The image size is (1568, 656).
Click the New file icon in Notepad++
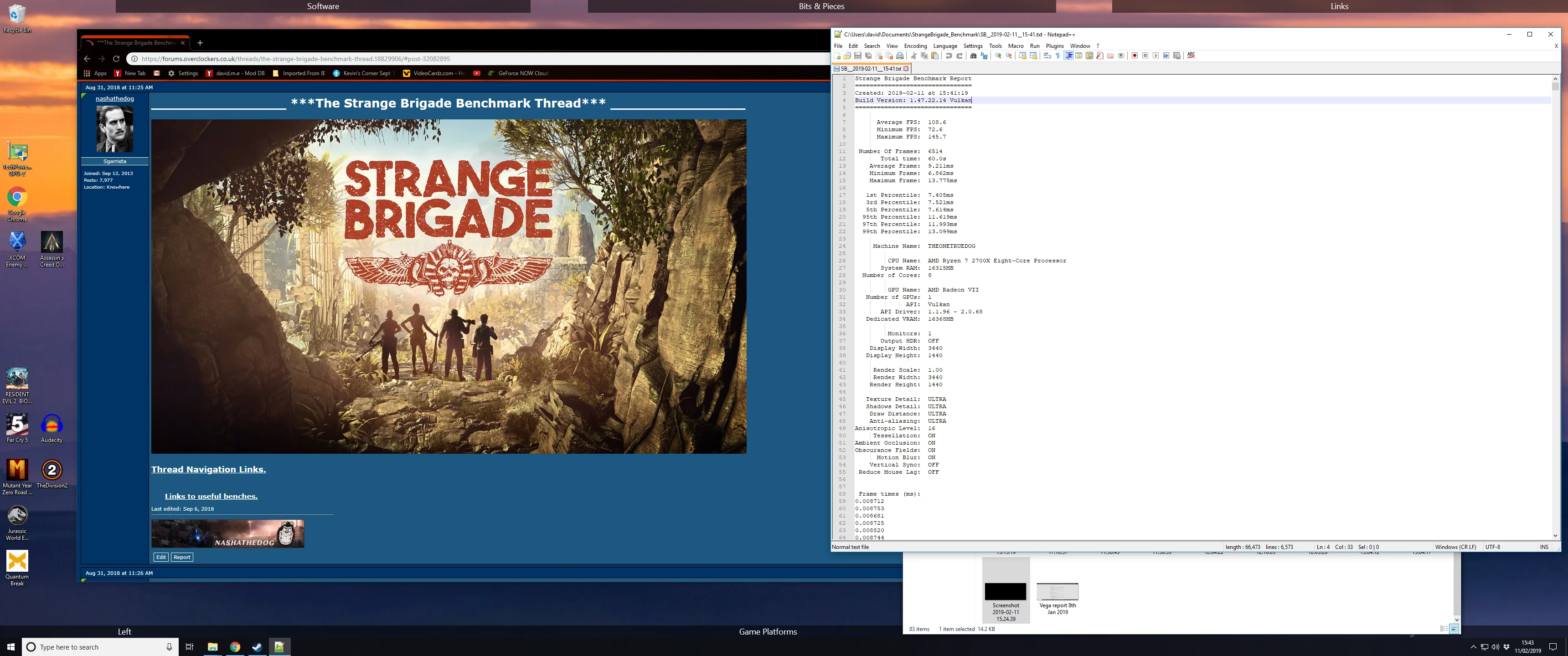tap(838, 56)
